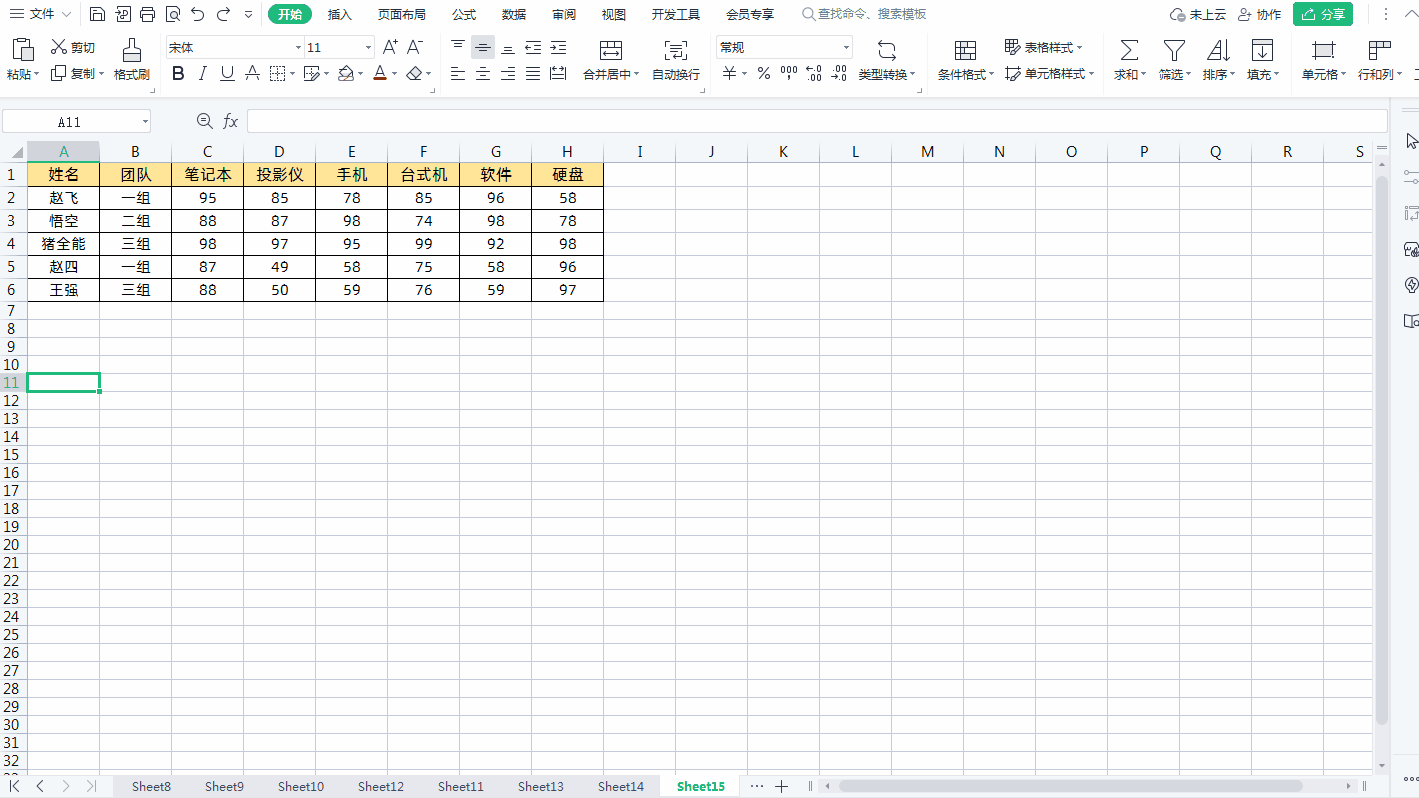The height and width of the screenshot is (798, 1419).
Task: Redo the last undone action
Action: pos(223,14)
